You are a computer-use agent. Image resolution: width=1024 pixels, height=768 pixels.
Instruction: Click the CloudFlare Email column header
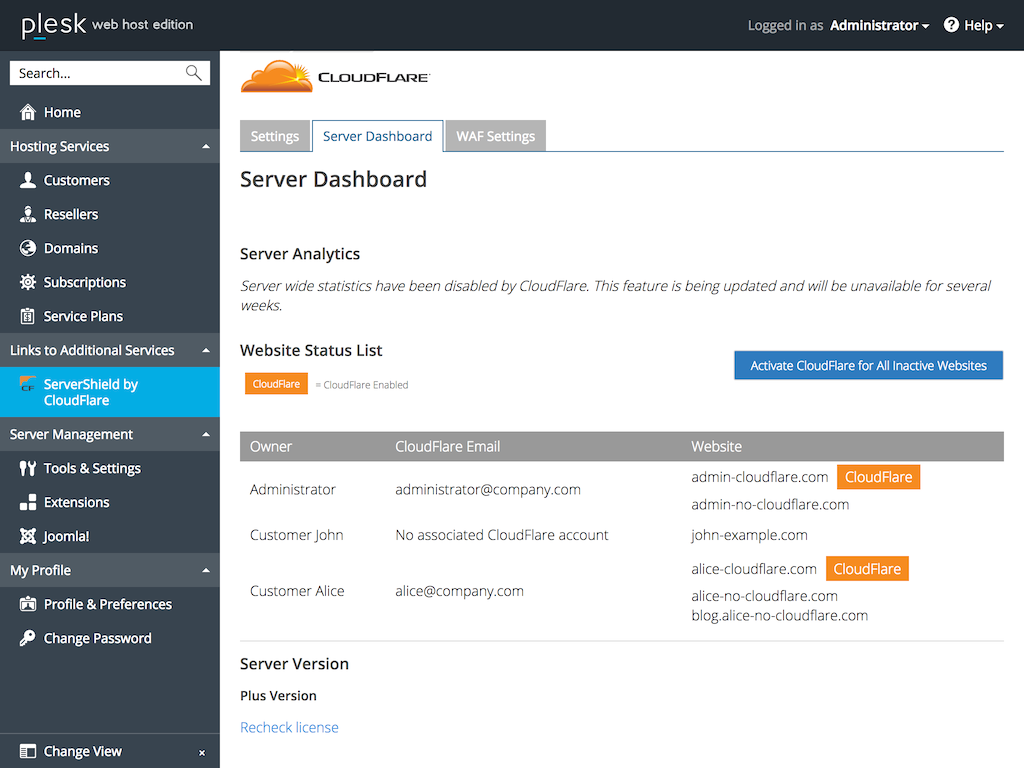point(447,447)
